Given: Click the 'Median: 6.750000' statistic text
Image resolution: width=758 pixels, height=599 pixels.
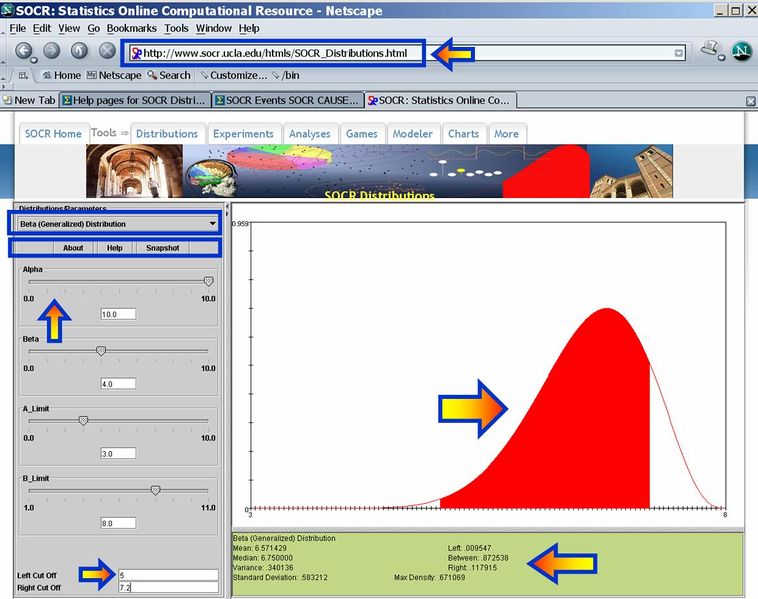Looking at the screenshot, I should (262, 558).
